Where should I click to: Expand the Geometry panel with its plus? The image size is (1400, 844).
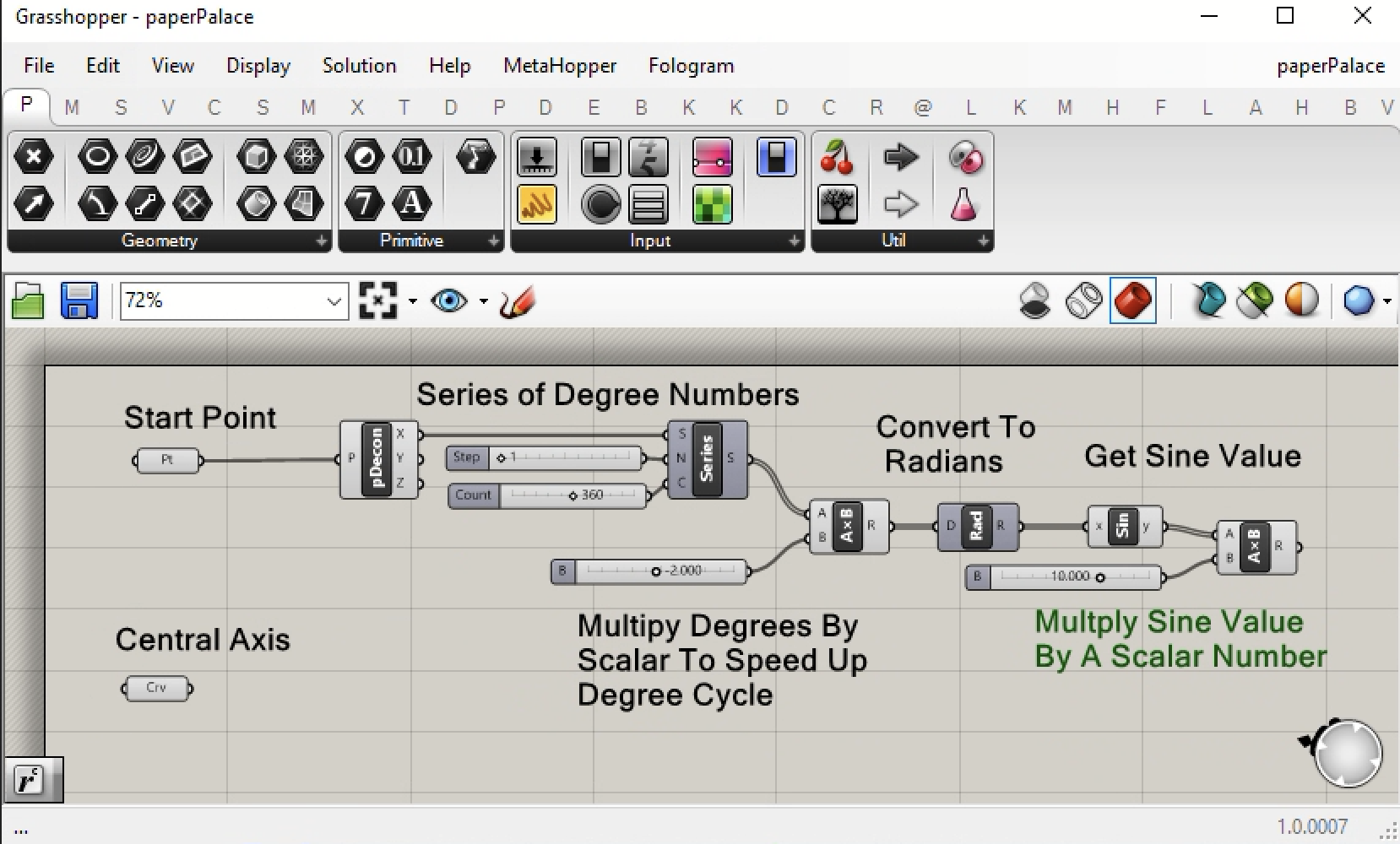321,241
